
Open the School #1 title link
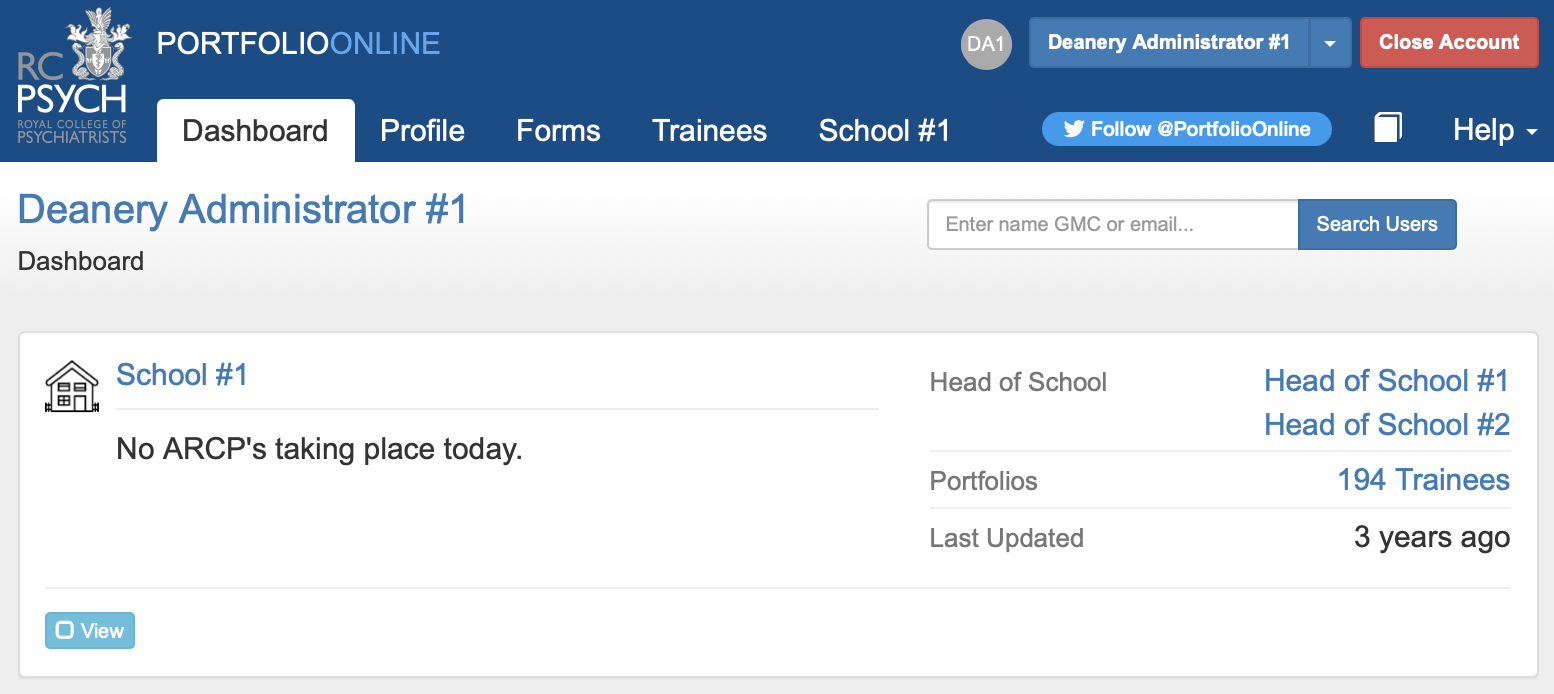click(x=182, y=375)
